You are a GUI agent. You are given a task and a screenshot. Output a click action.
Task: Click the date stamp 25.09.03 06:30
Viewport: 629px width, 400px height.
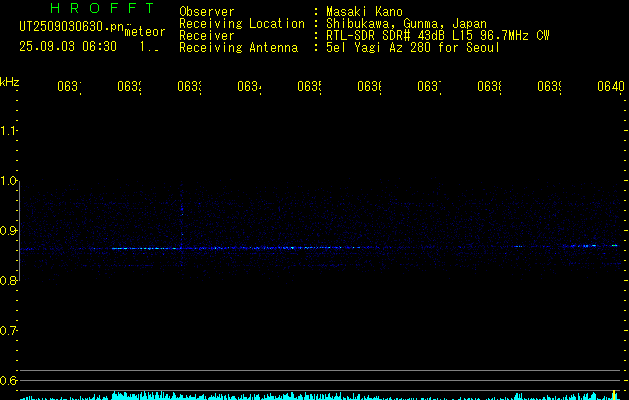pos(68,47)
